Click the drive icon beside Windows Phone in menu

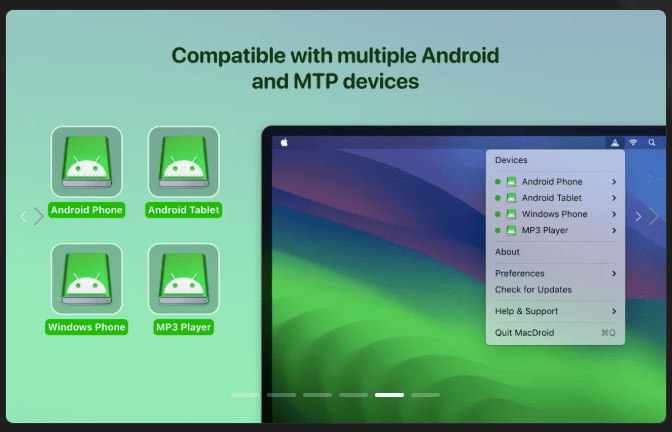coord(511,214)
